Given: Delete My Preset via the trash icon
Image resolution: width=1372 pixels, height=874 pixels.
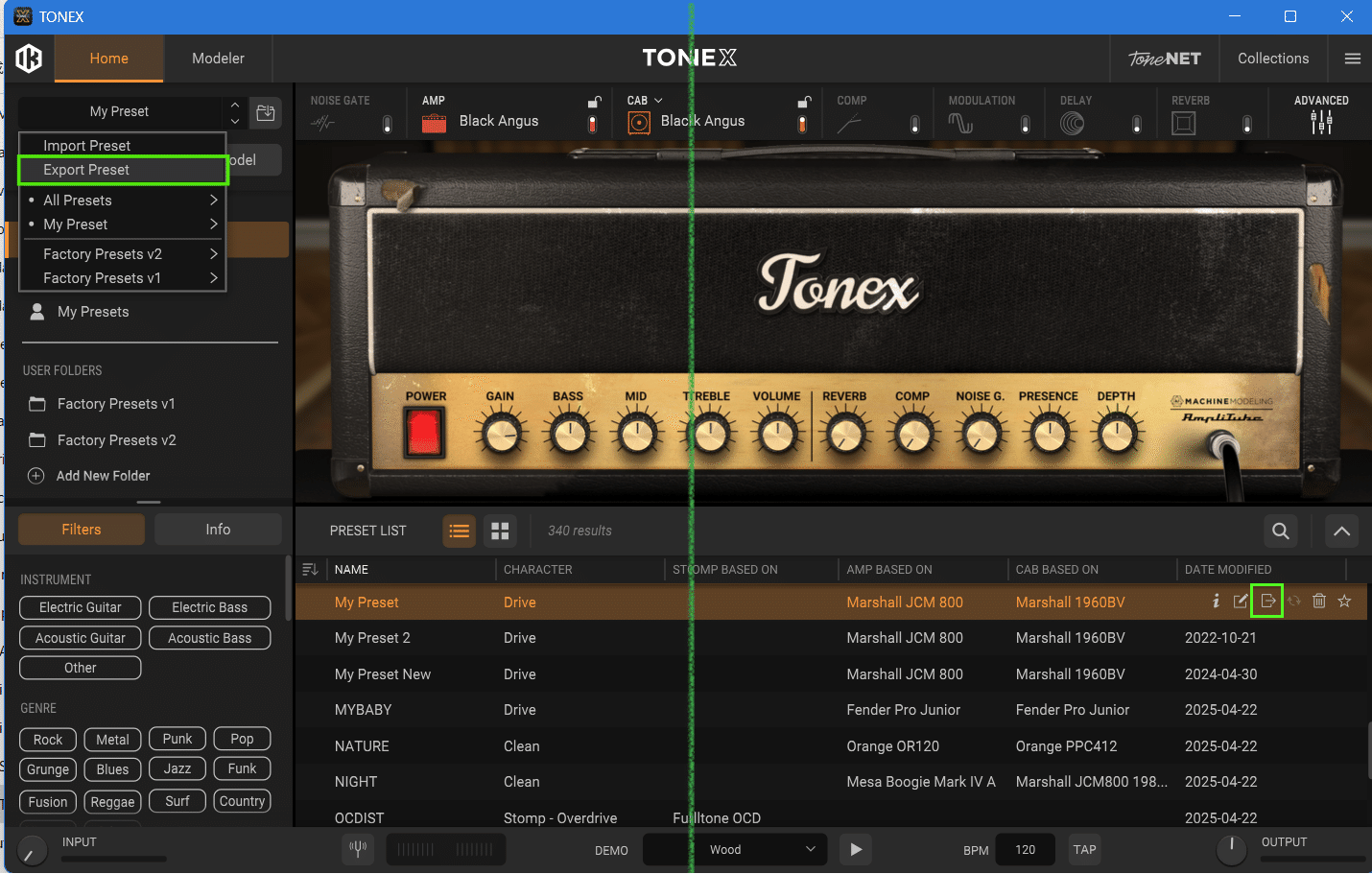Looking at the screenshot, I should point(1318,601).
